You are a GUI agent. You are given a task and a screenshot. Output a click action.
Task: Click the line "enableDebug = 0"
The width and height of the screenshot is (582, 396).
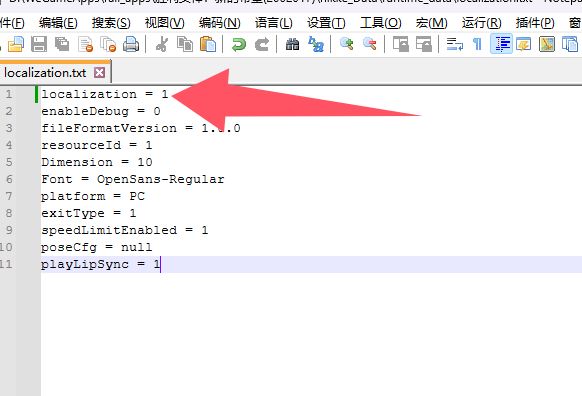point(101,111)
